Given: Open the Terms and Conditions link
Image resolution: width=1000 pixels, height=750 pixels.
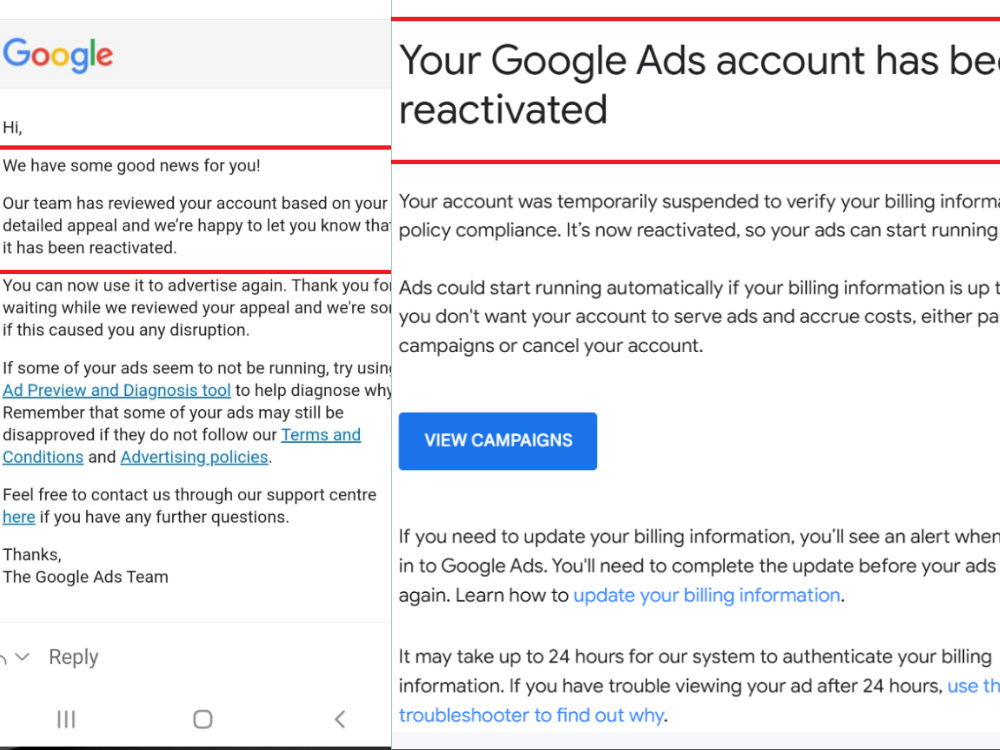Looking at the screenshot, I should (182, 446).
